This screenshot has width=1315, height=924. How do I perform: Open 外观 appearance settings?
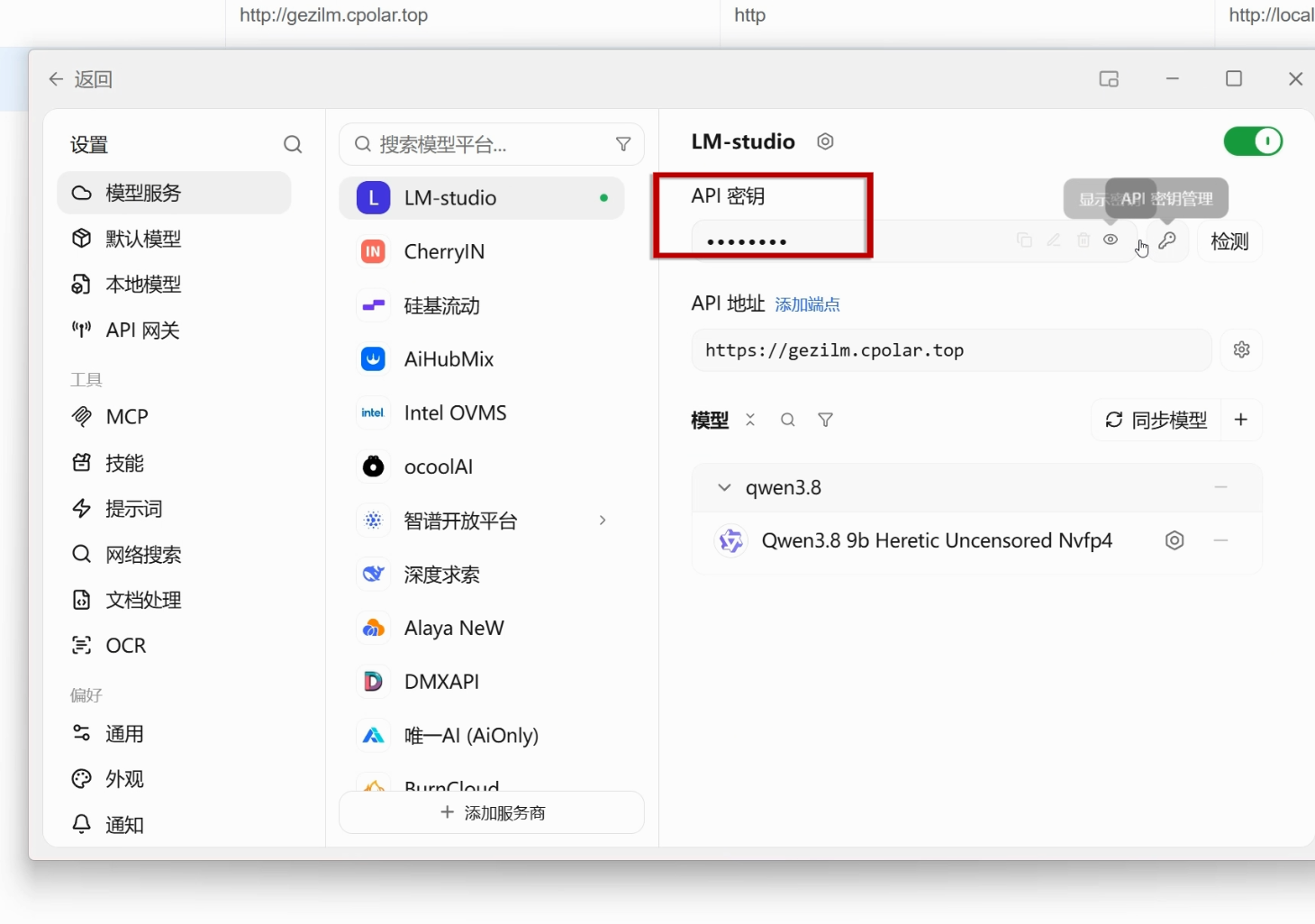pyautogui.click(x=174, y=779)
